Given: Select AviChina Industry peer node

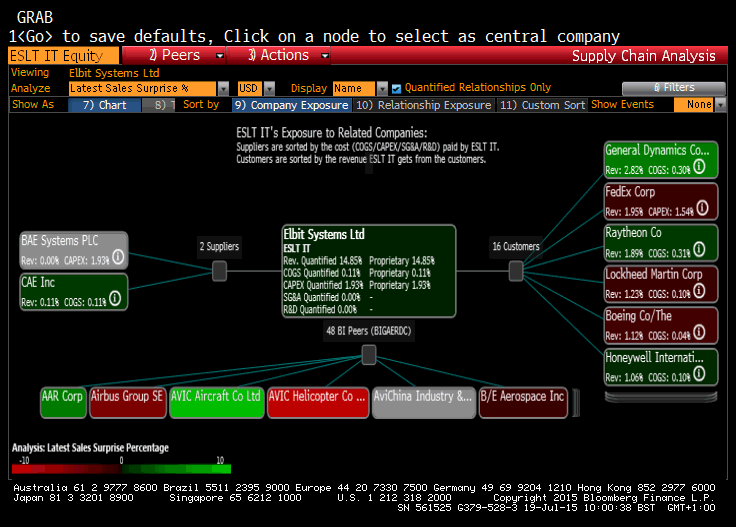Looking at the screenshot, I should click(423, 402).
